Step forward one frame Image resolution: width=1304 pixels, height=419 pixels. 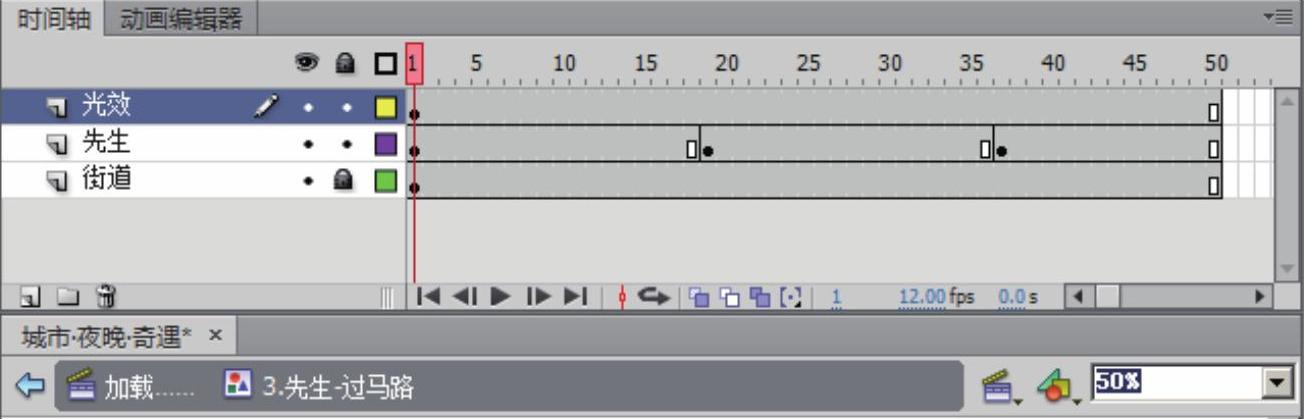538,296
